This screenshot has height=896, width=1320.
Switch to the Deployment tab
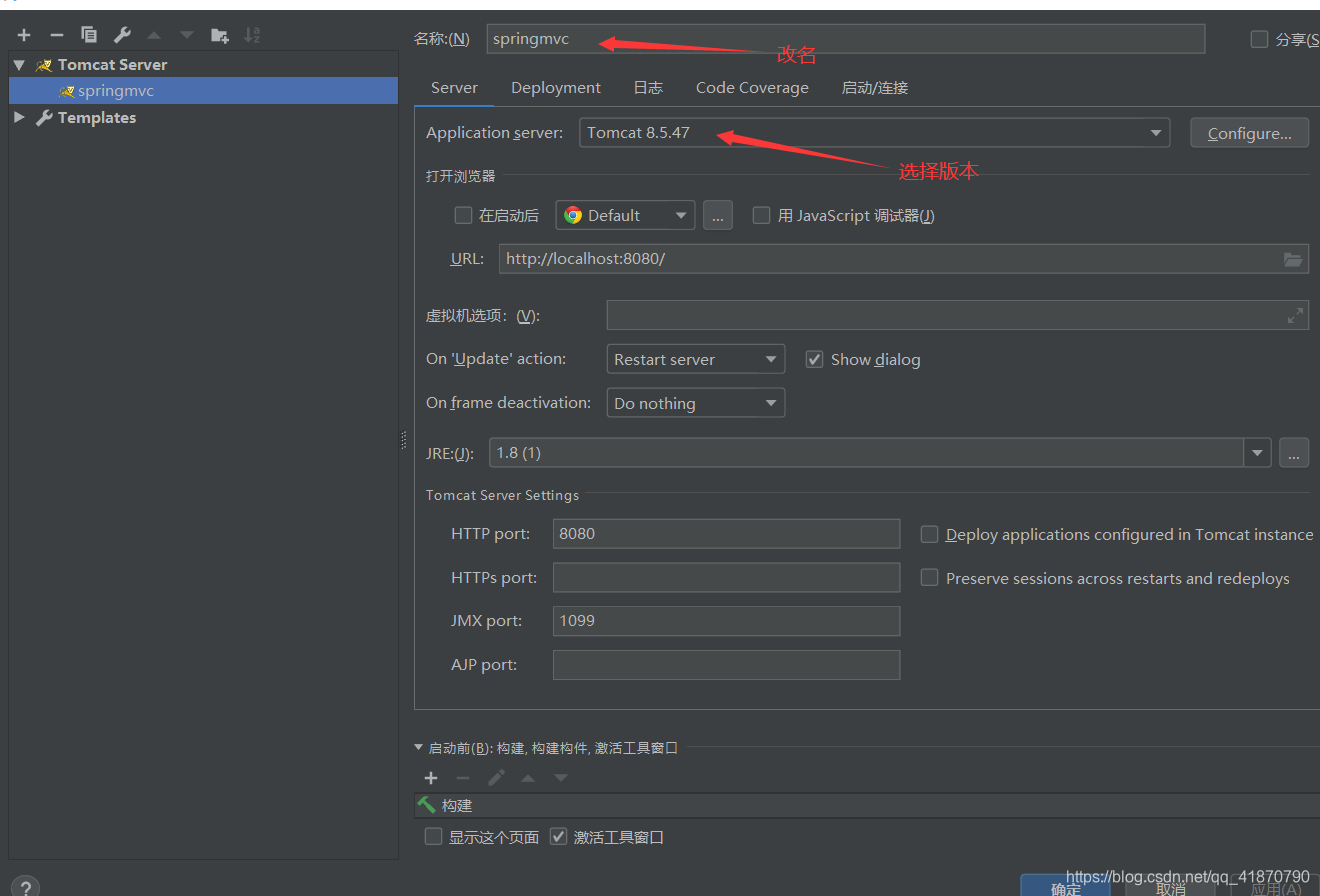556,88
